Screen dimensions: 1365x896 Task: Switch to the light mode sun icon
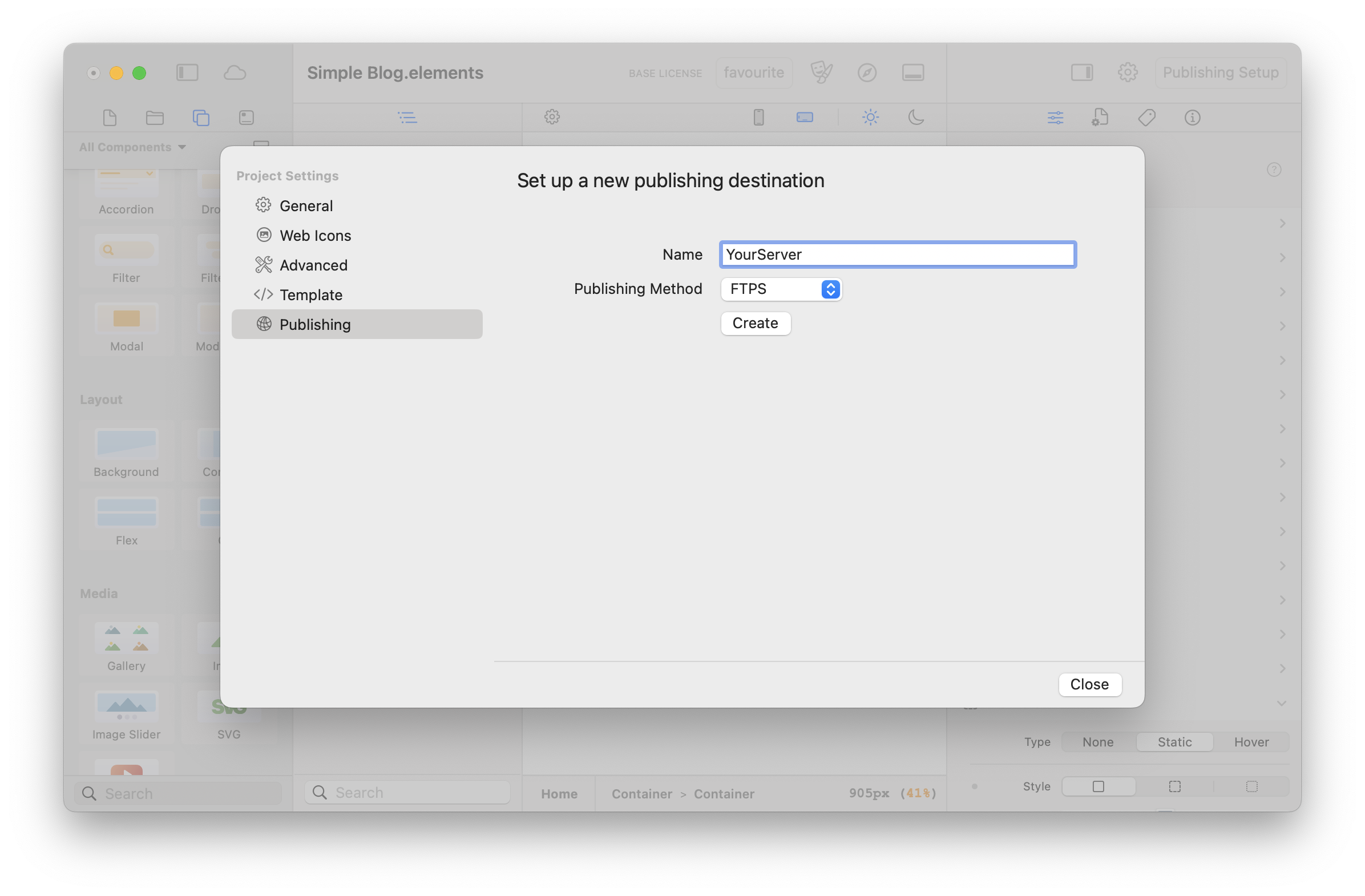pyautogui.click(x=870, y=118)
